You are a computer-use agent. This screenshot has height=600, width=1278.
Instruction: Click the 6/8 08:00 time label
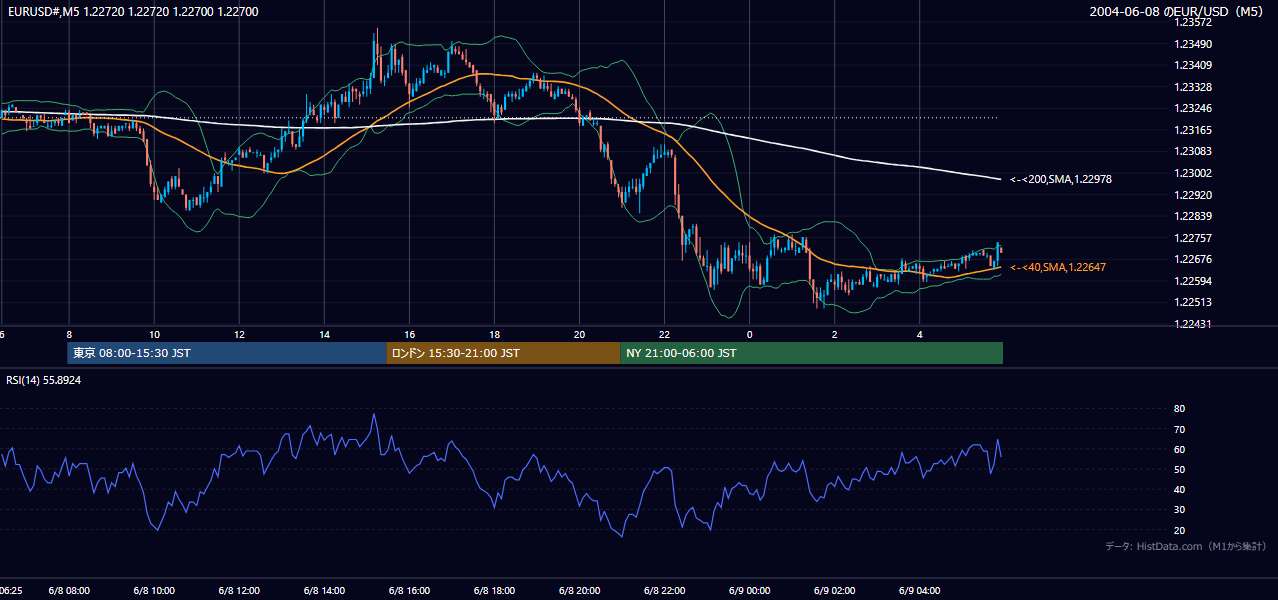69,591
